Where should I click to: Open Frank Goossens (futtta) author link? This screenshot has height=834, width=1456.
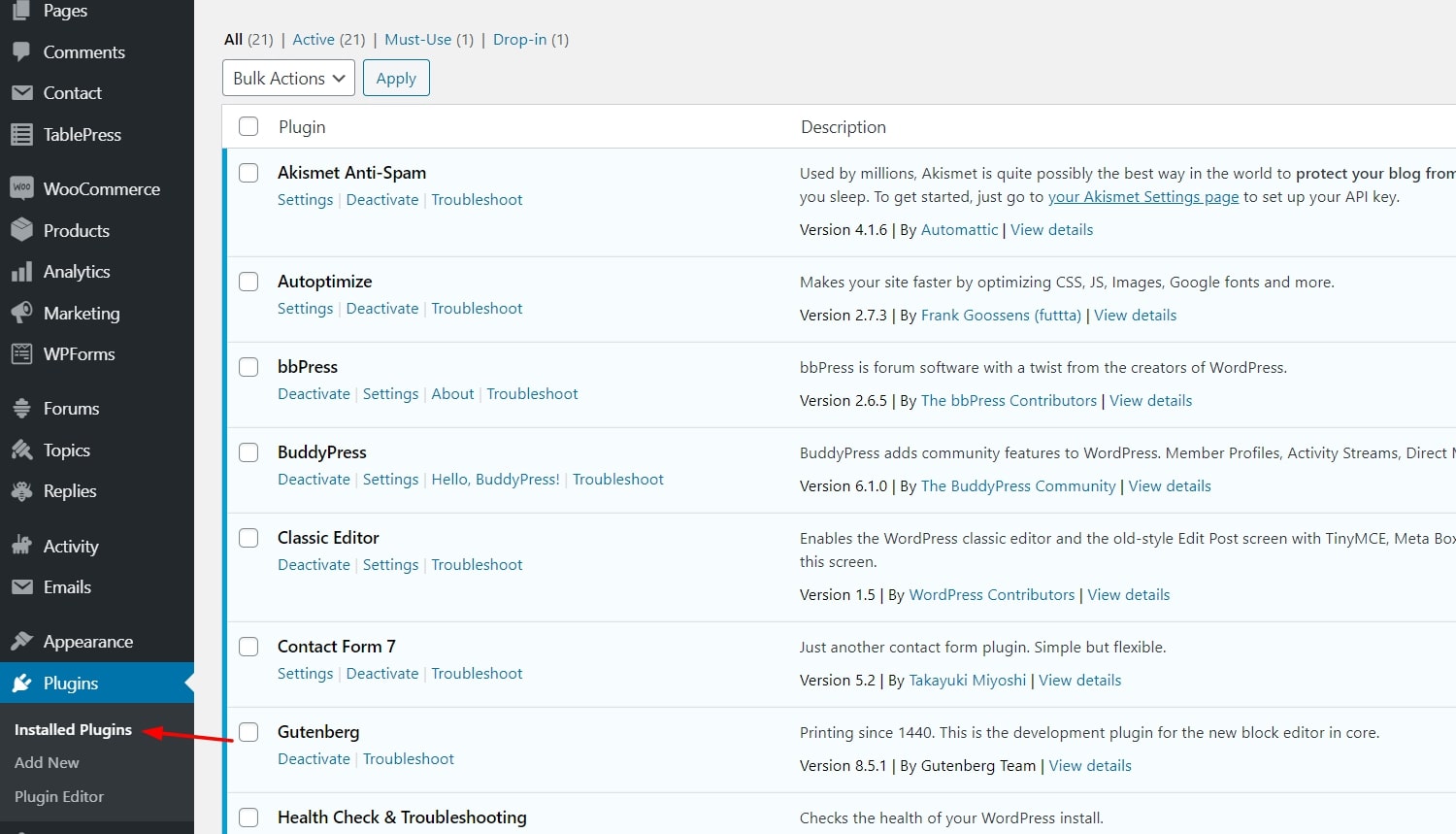[1001, 316]
